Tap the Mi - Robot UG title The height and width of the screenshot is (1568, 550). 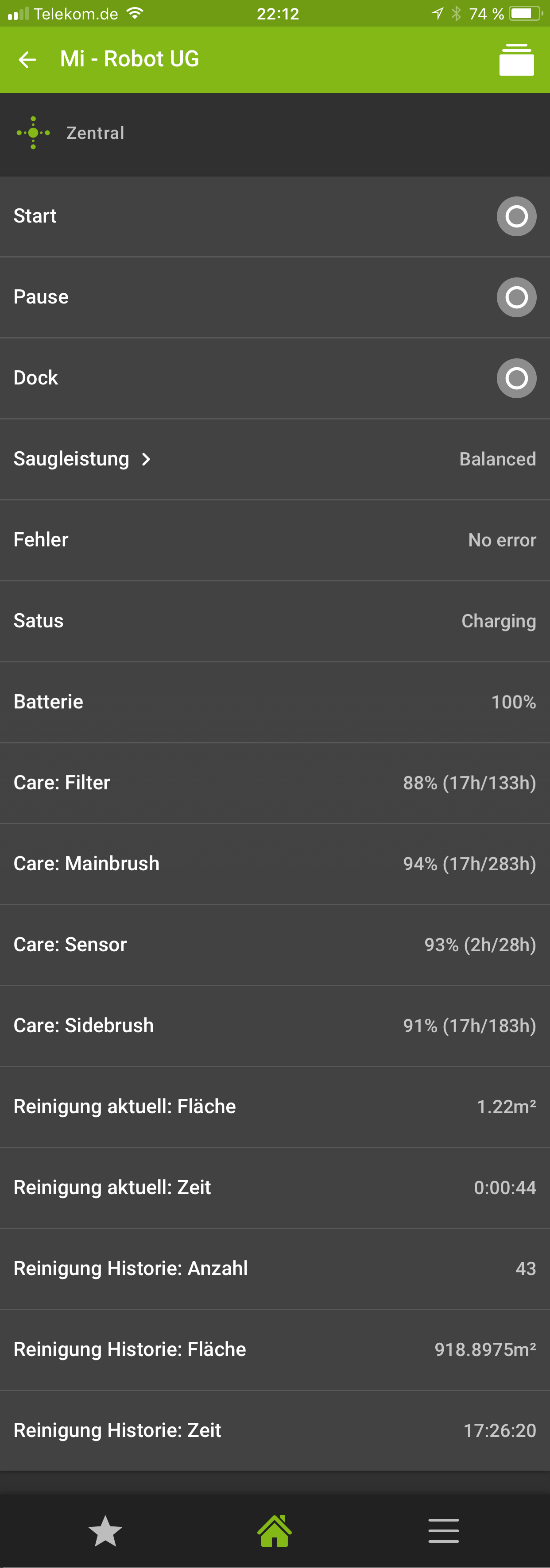[x=129, y=60]
